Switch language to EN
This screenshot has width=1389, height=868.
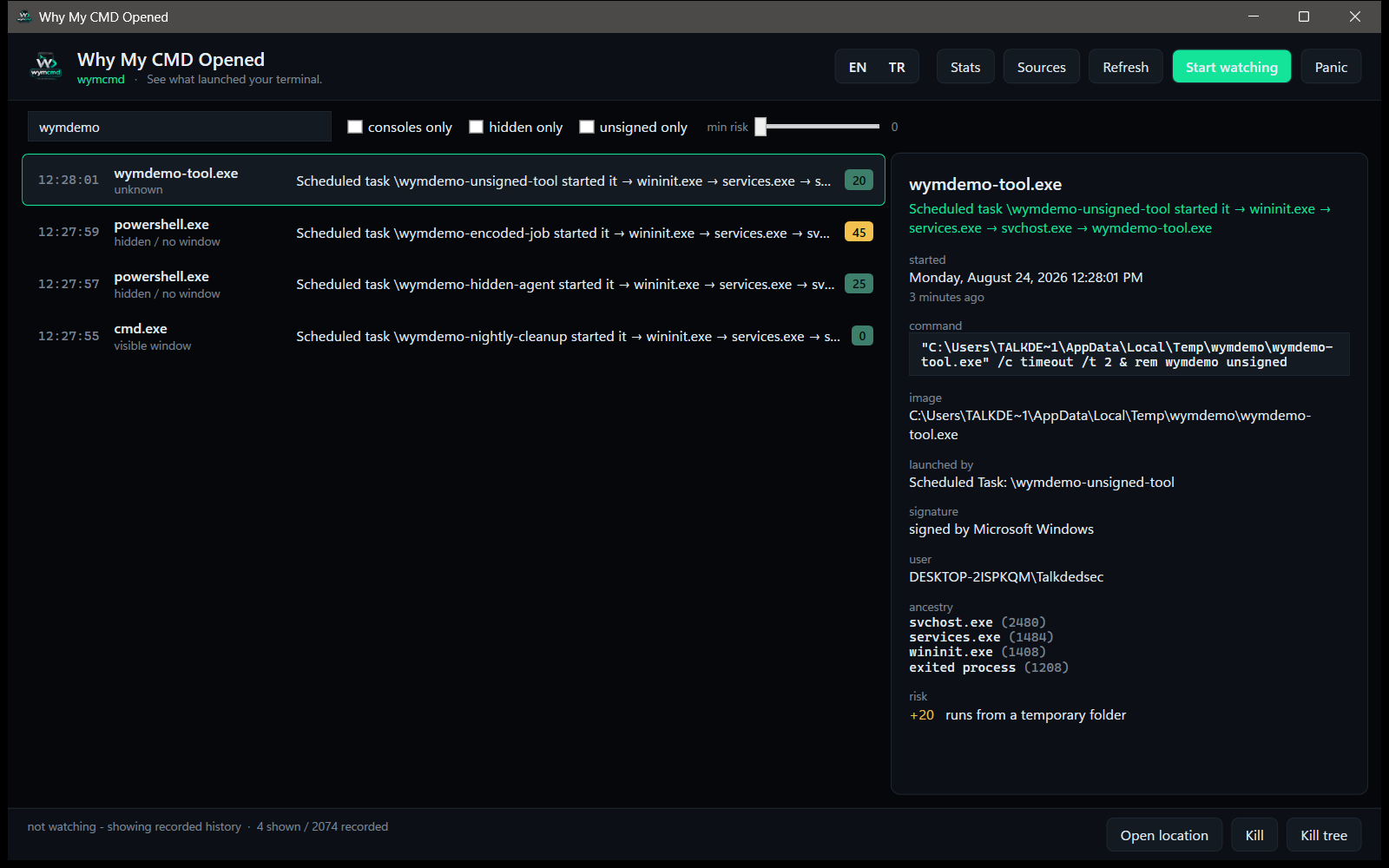[x=858, y=67]
